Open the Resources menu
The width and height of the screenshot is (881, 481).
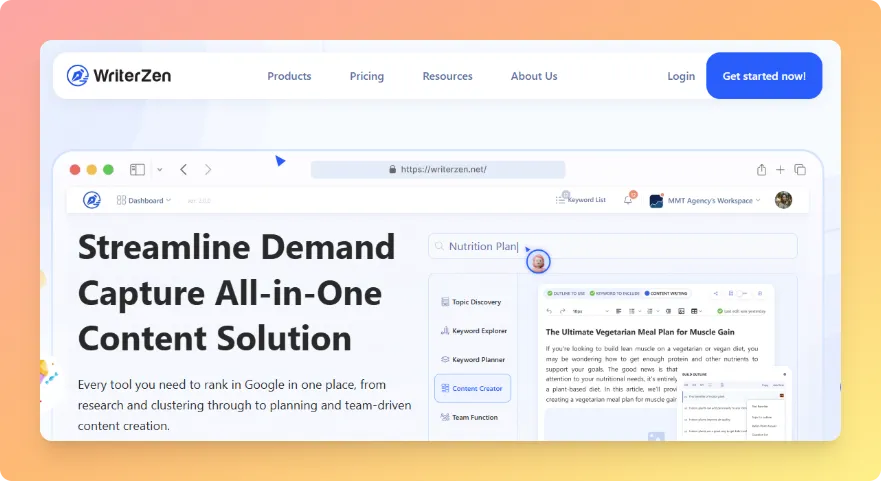[447, 76]
